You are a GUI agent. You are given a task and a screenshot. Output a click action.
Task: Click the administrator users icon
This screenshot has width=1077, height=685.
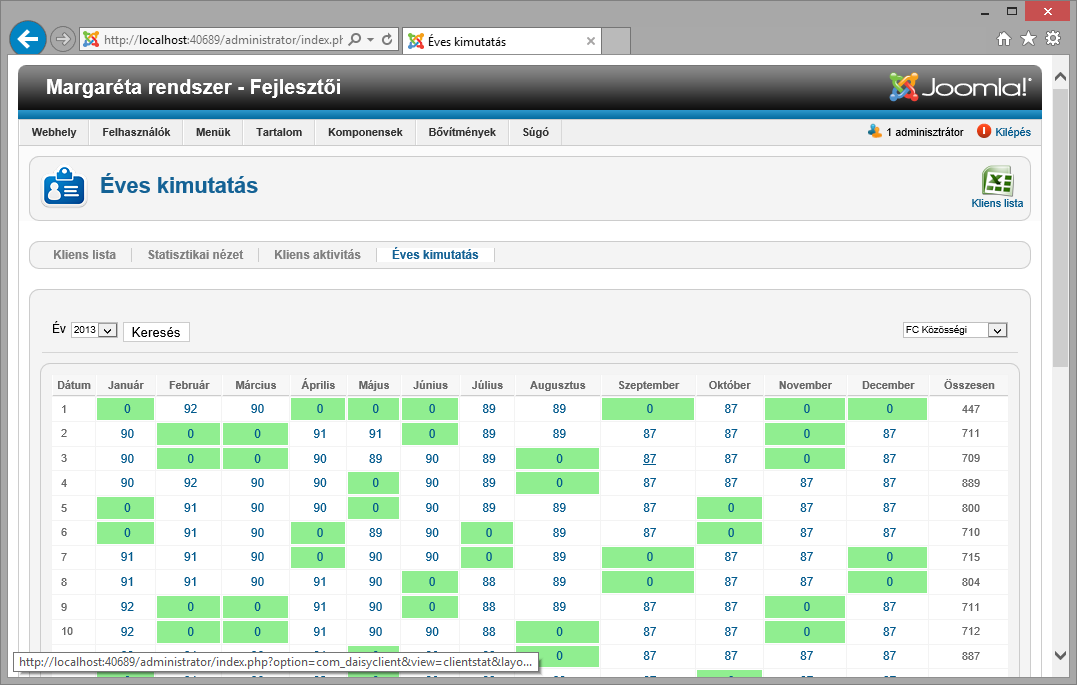pos(874,131)
